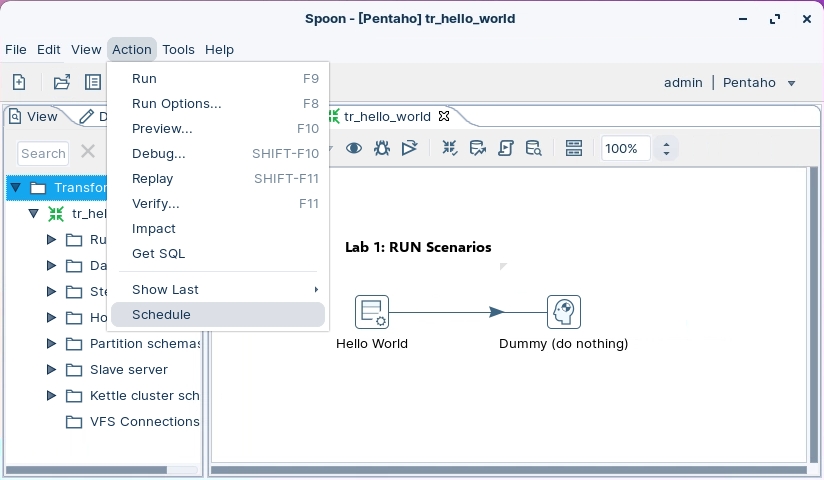Click the admin user label
The image size is (824, 480).
pyautogui.click(x=683, y=83)
